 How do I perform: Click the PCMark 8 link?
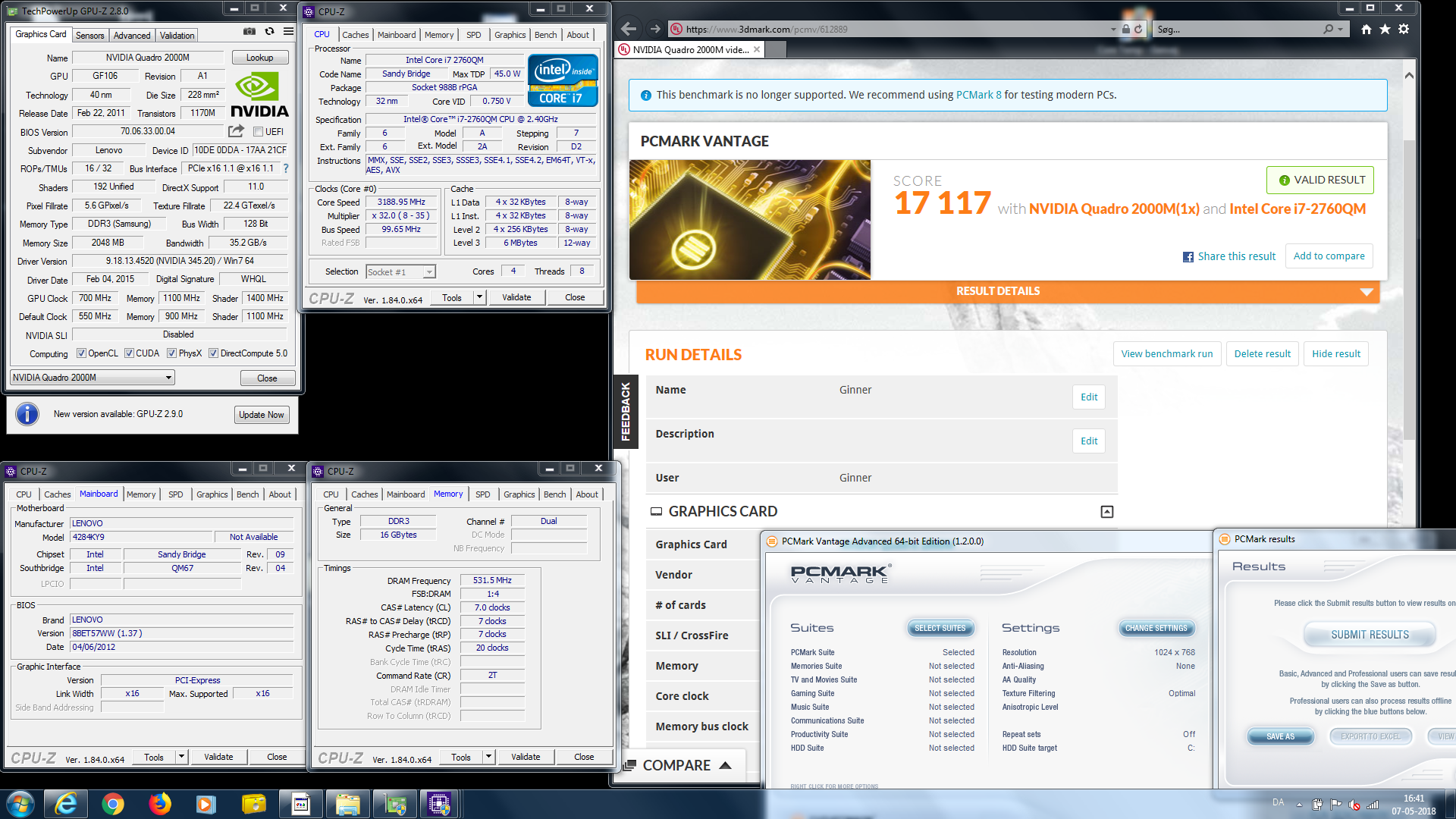pyautogui.click(x=978, y=95)
